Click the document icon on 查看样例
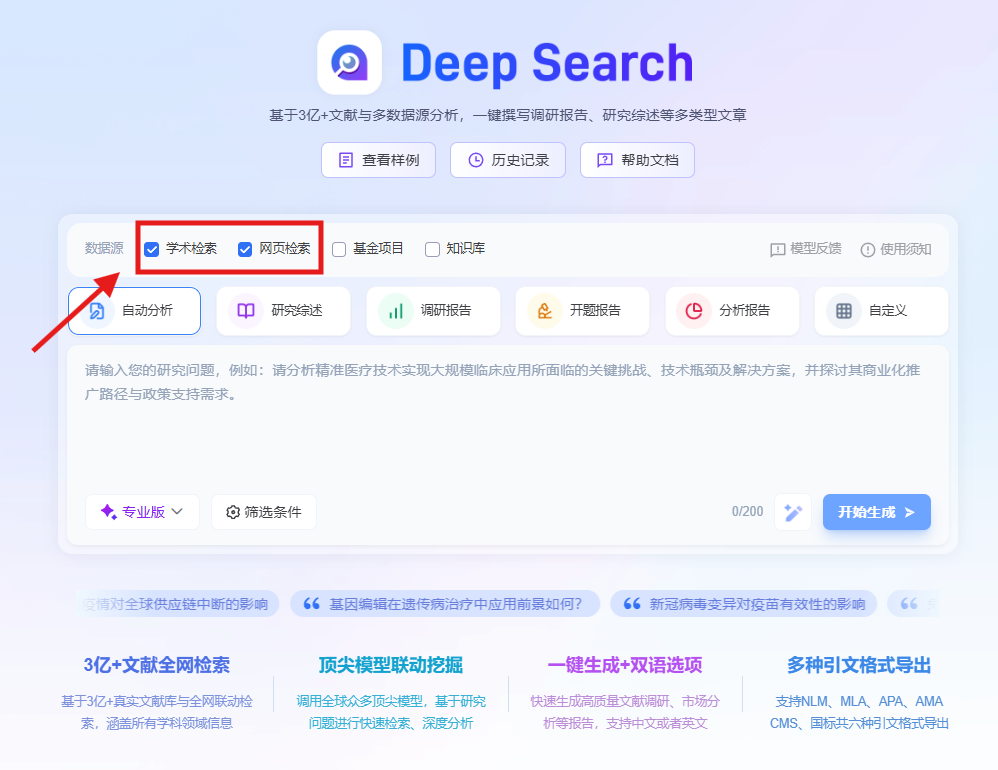 [x=346, y=160]
